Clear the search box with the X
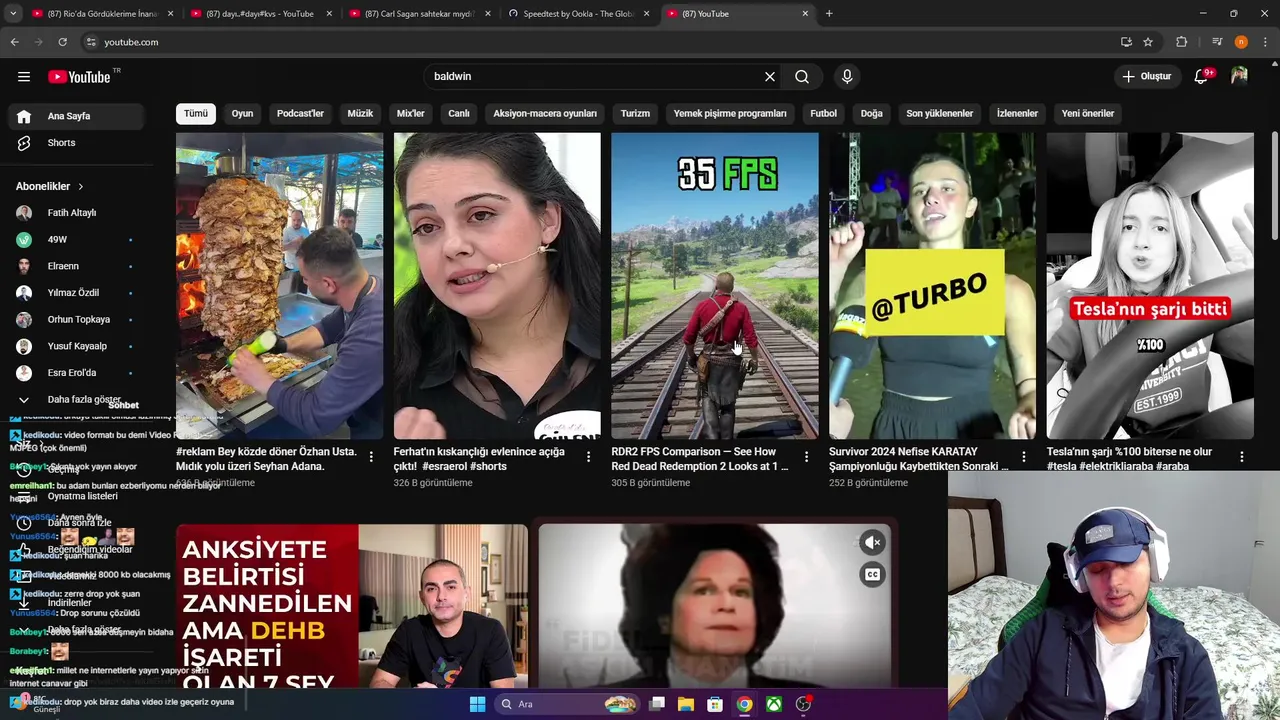 [x=770, y=76]
